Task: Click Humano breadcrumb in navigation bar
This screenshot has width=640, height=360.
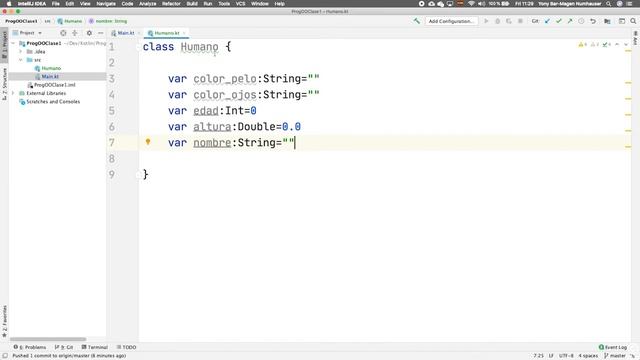Action: coord(70,21)
